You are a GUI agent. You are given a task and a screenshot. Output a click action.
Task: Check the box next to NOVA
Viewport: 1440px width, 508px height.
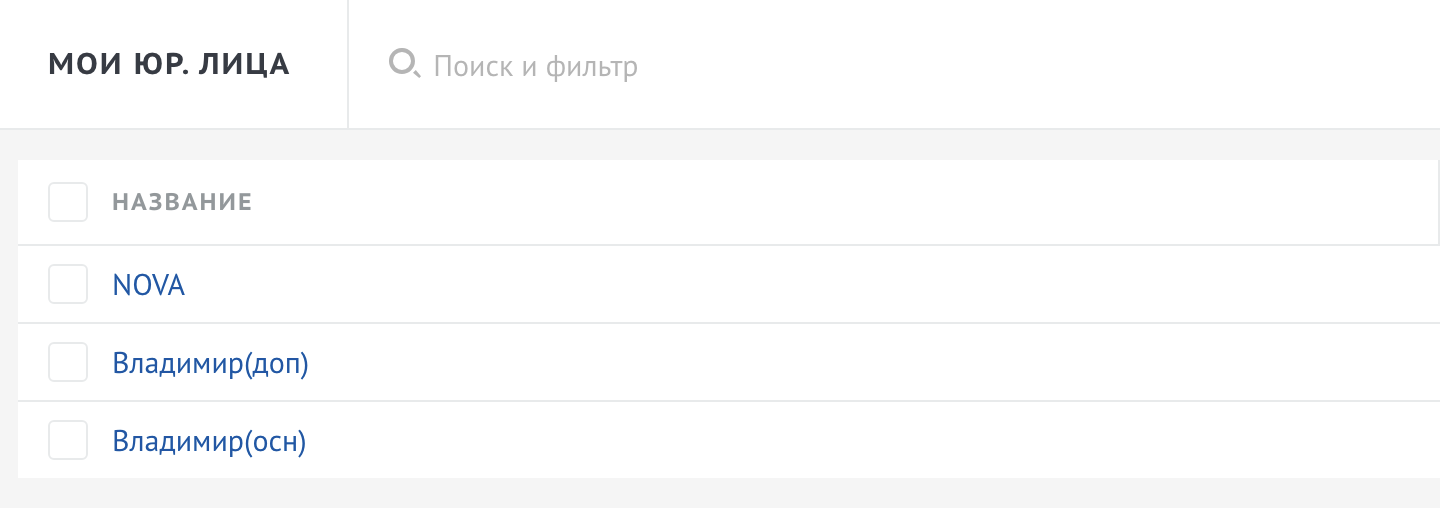pyautogui.click(x=68, y=284)
